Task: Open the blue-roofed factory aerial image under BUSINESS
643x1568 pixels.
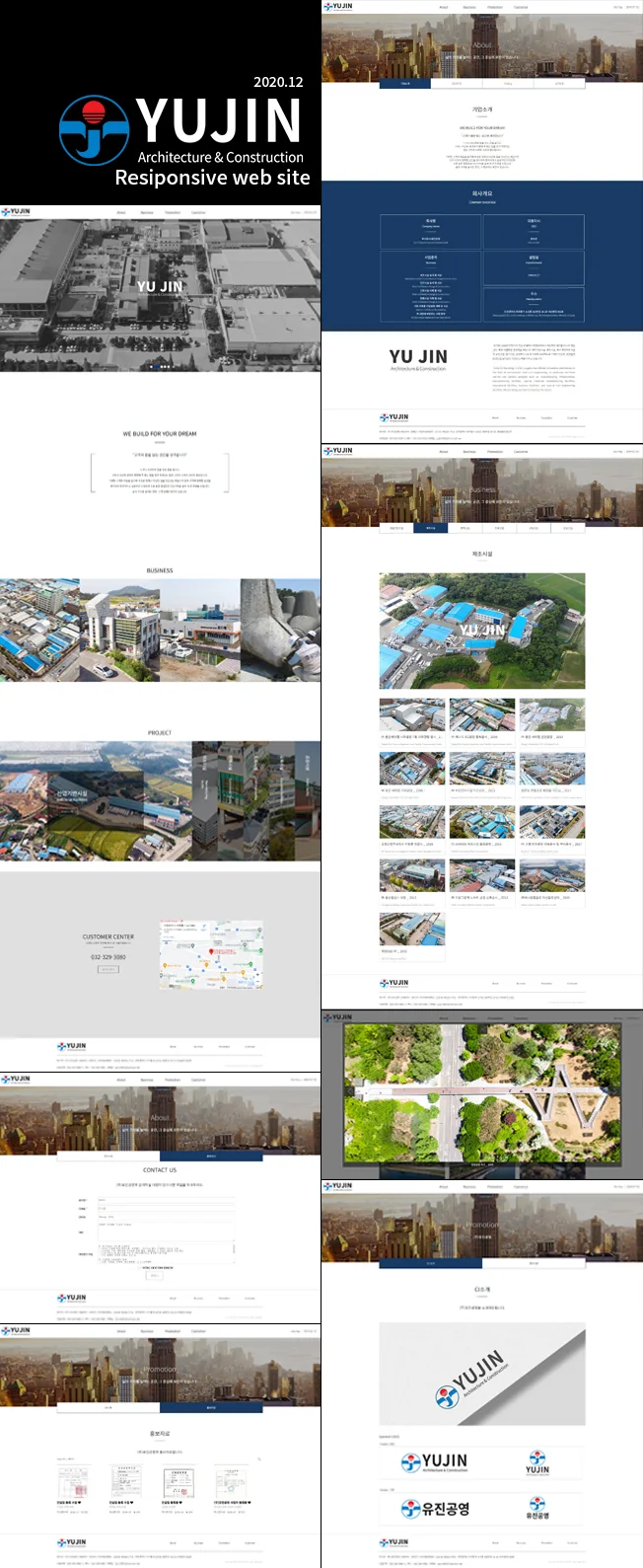Action: [x=39, y=631]
